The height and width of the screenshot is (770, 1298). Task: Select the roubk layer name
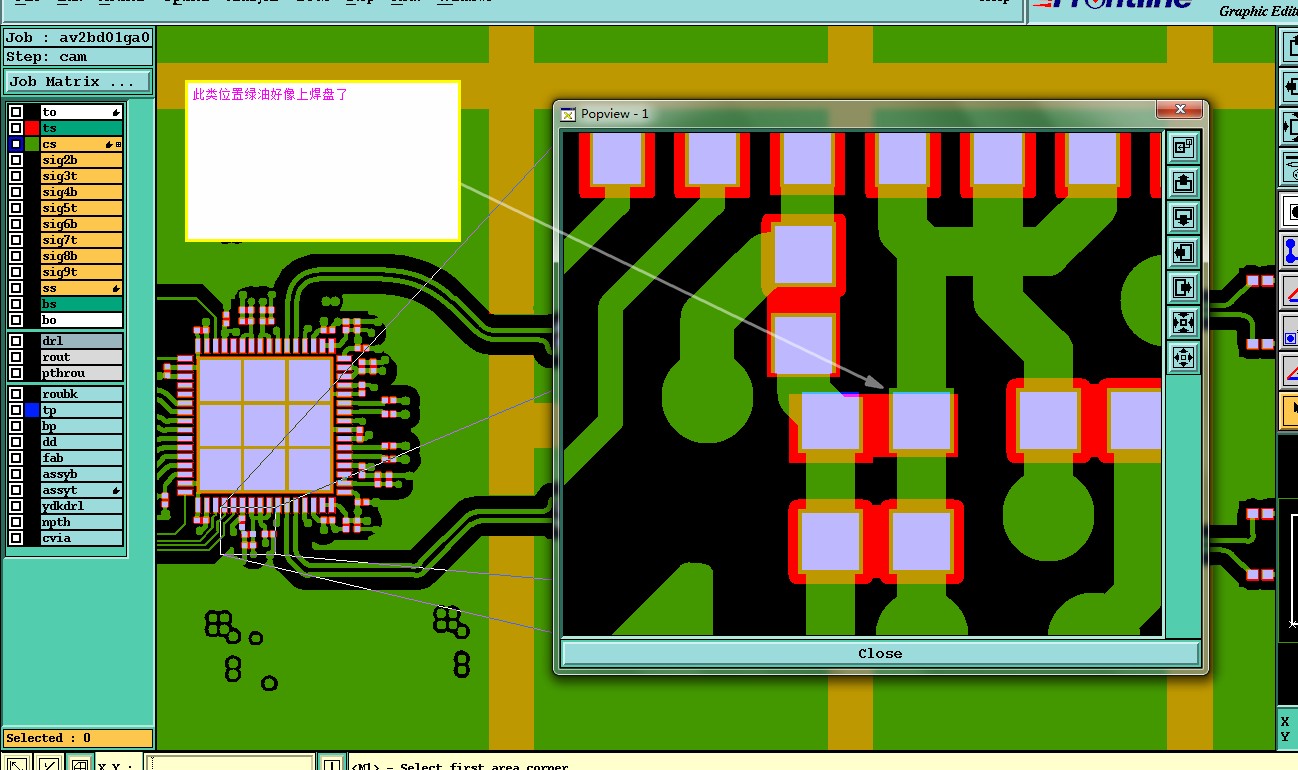coord(81,394)
